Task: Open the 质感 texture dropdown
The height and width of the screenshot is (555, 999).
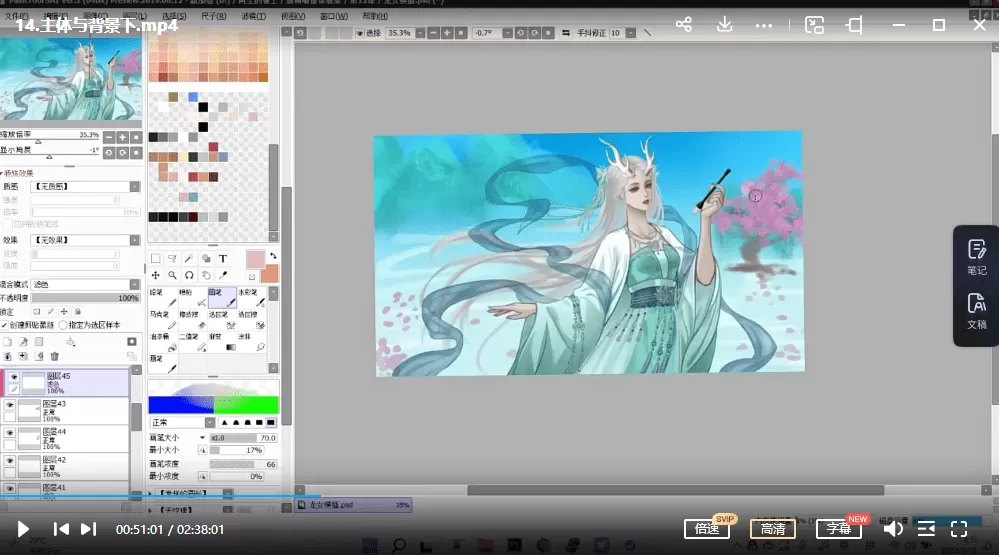Action: (85, 186)
